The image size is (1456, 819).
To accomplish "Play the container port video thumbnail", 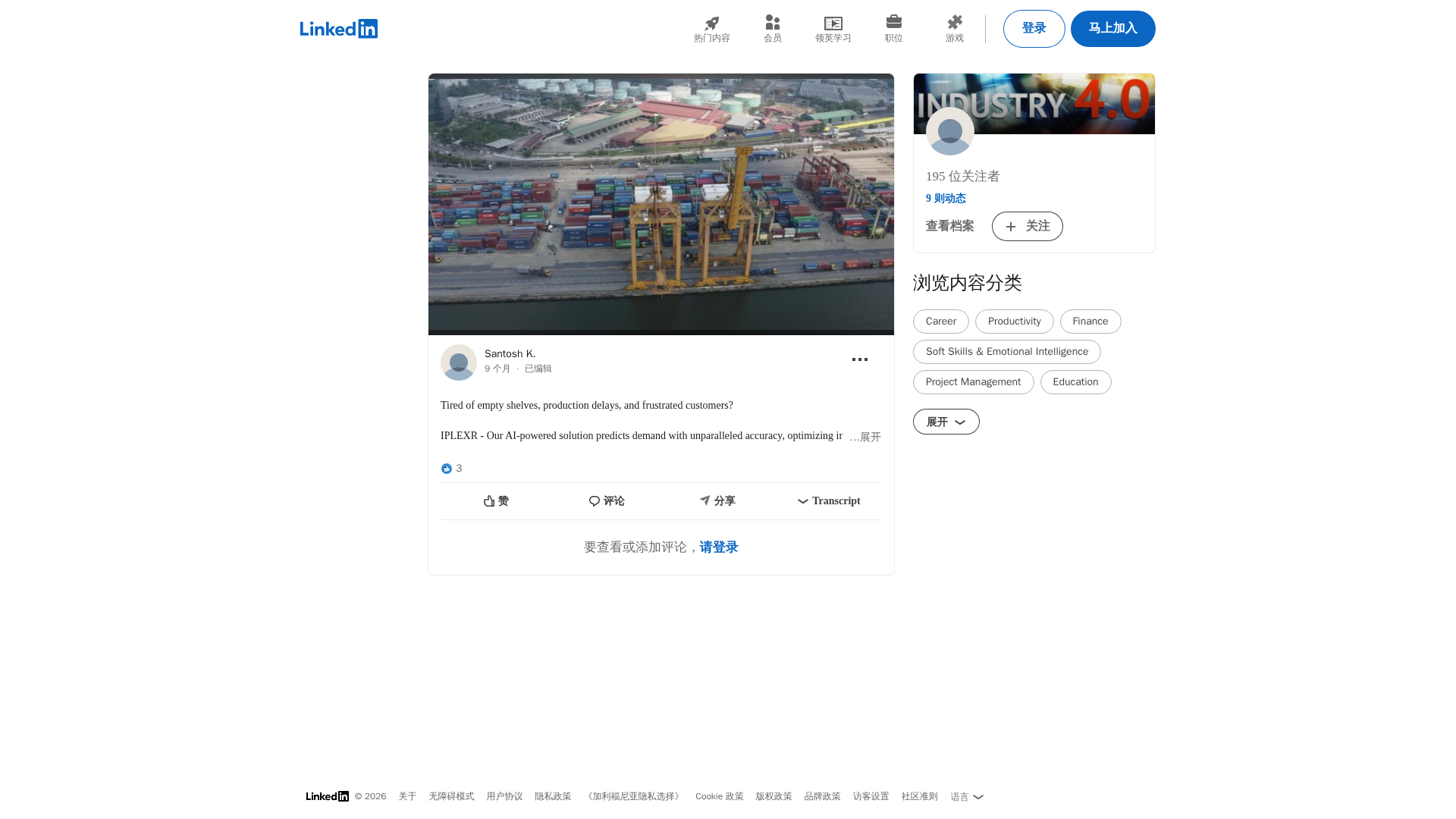I will click(661, 204).
